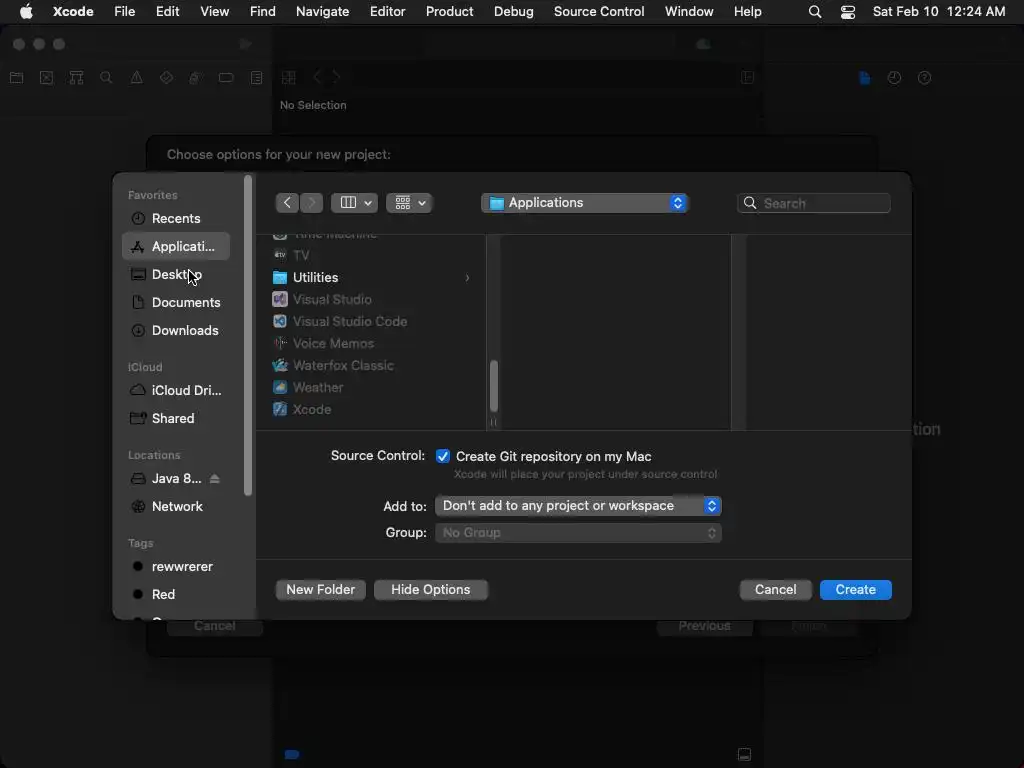The image size is (1024, 768).
Task: Open Control Center in menu bar
Action: pos(848,12)
